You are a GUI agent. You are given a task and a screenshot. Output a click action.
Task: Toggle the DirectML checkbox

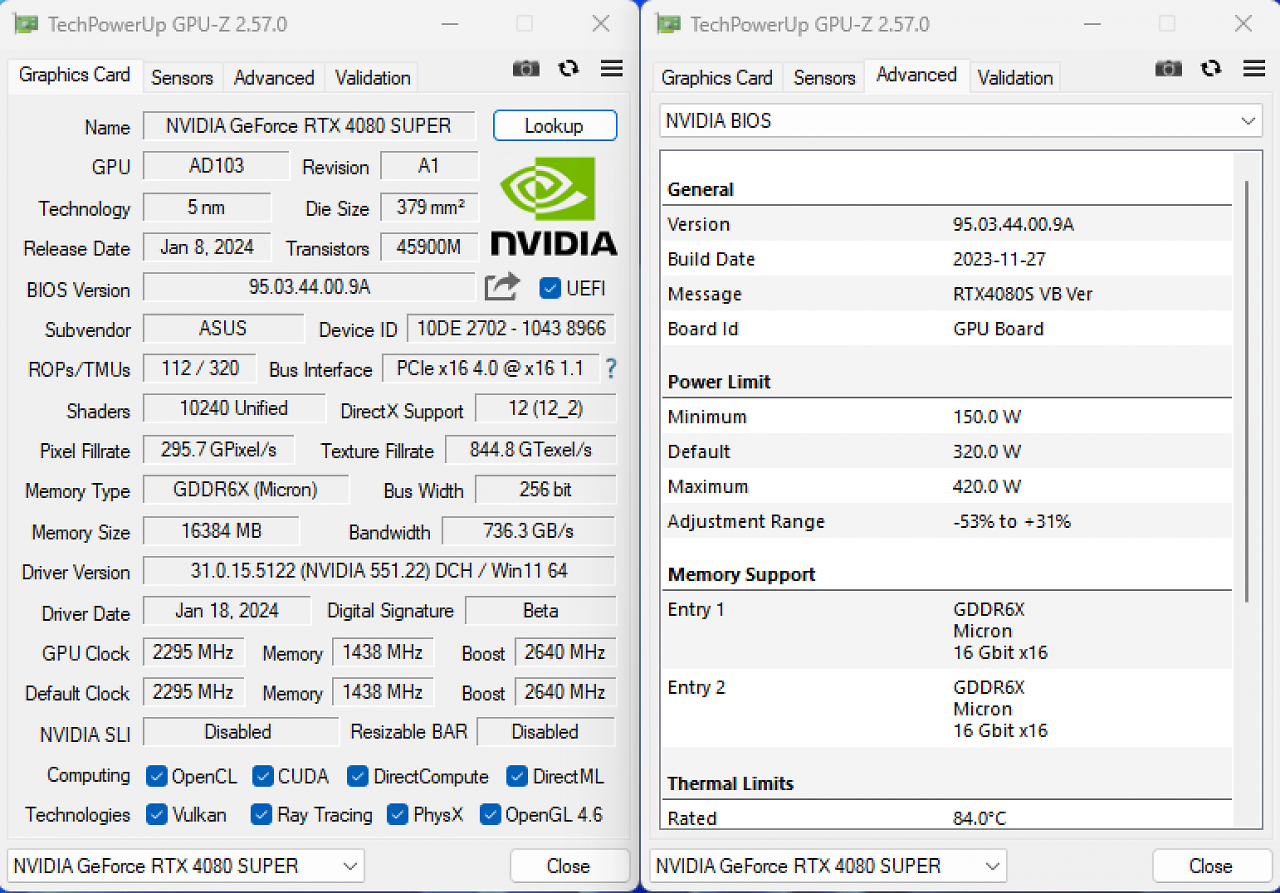(x=517, y=776)
